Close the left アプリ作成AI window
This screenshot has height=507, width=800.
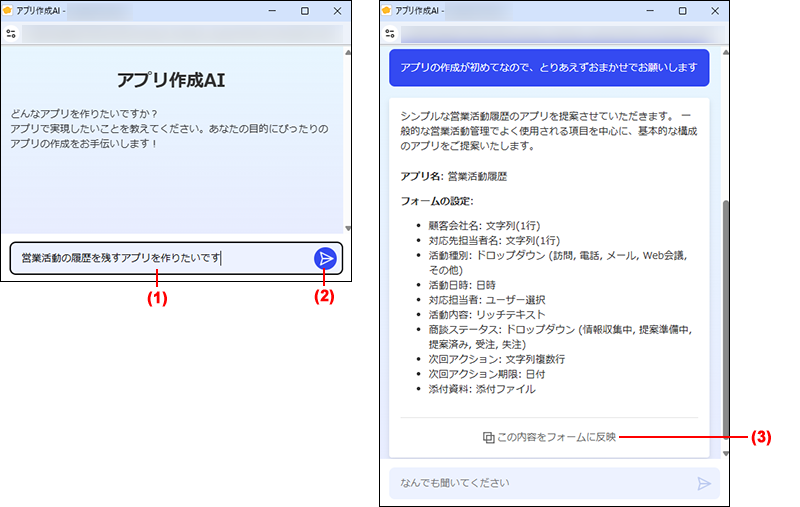coord(337,11)
